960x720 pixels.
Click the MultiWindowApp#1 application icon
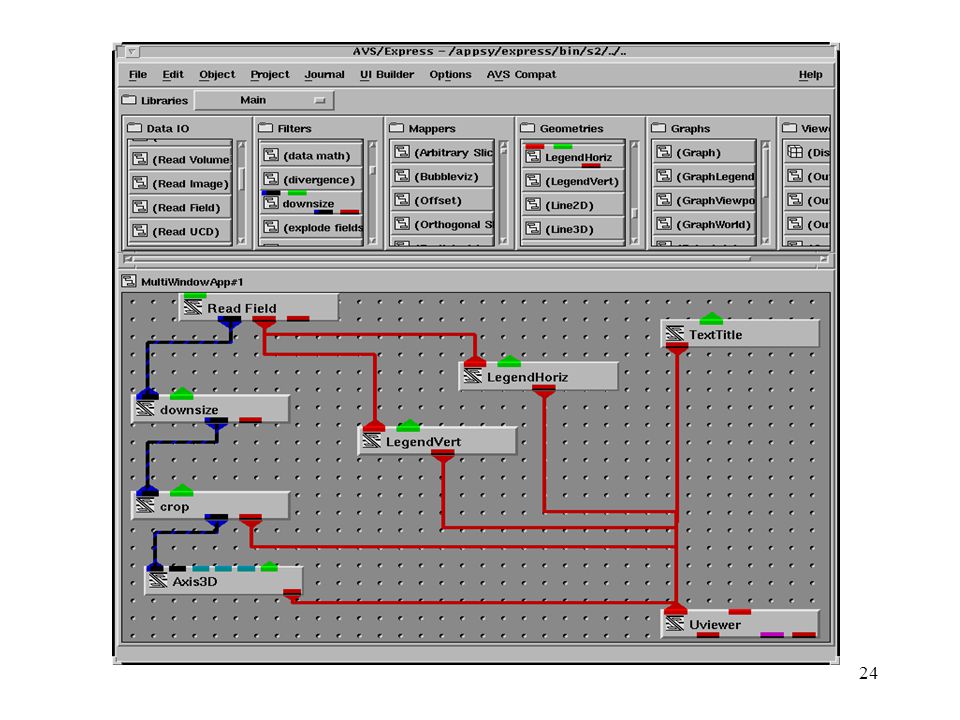coord(129,281)
